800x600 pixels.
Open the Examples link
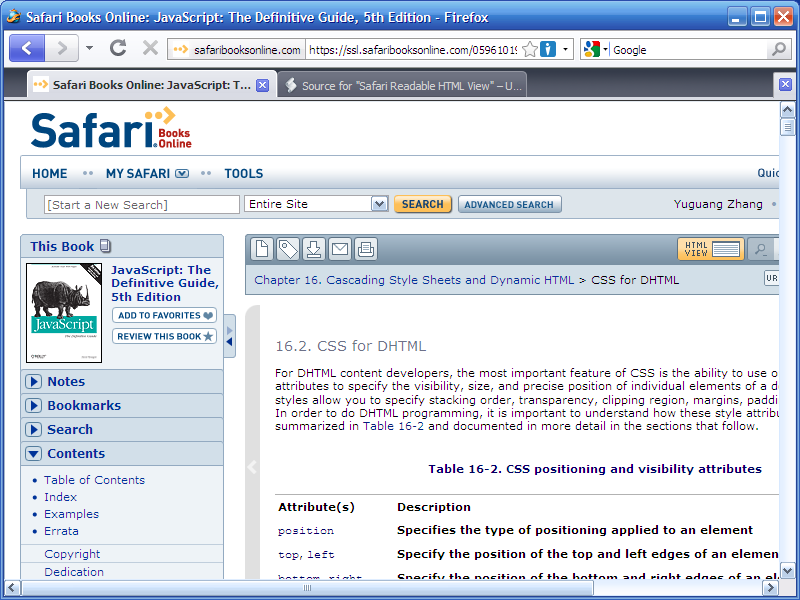coord(71,514)
